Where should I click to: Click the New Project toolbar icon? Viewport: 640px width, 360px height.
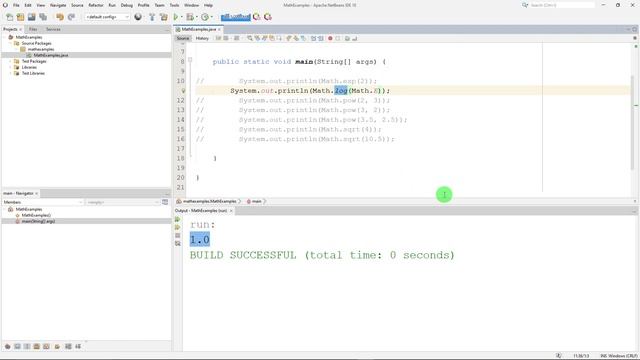click(x=20, y=17)
